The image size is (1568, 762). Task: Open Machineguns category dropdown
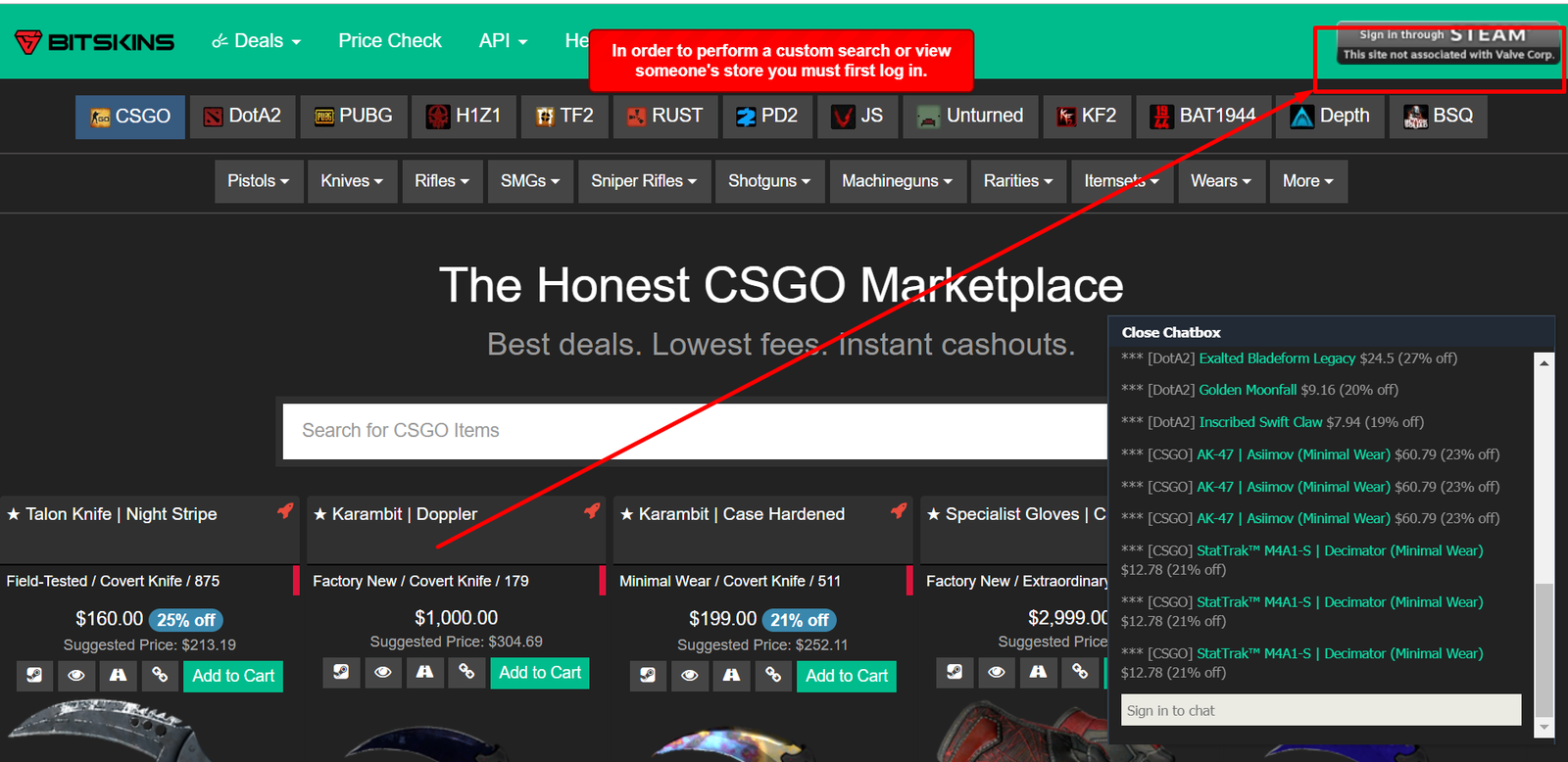pyautogui.click(x=897, y=181)
